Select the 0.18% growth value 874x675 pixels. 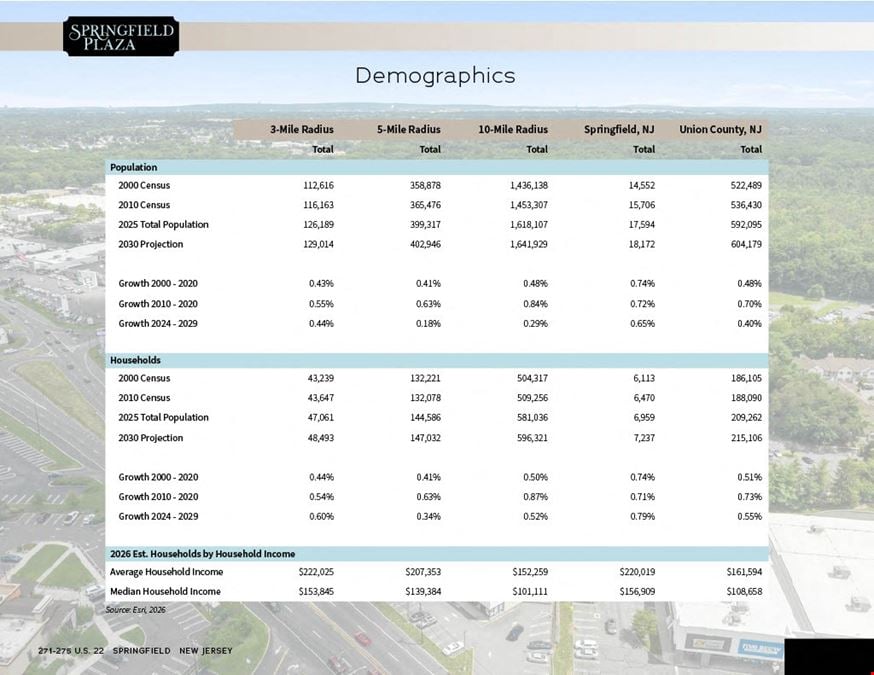428,323
